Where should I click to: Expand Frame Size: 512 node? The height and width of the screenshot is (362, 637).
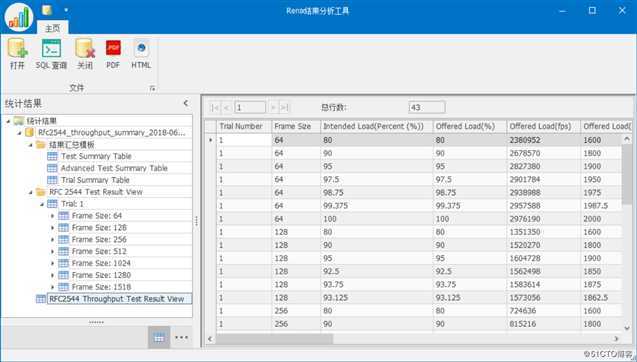coord(52,251)
